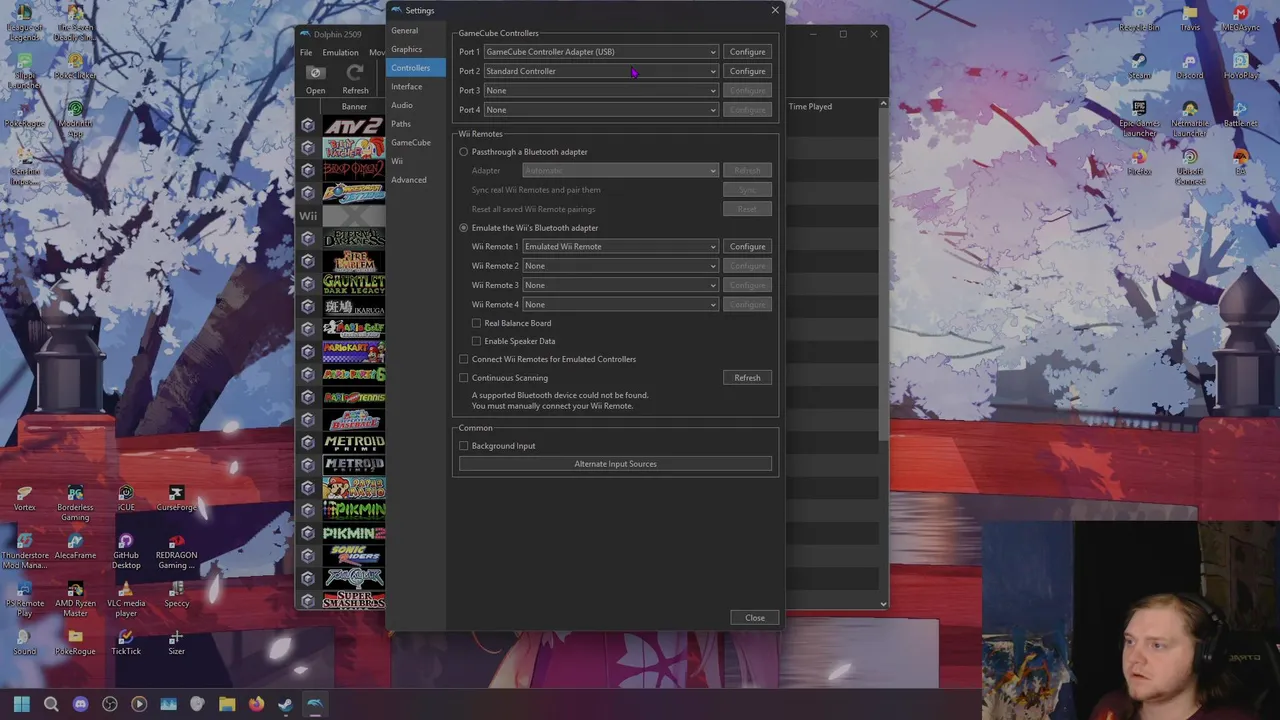The height and width of the screenshot is (720, 1280).
Task: Open Port 4 controller dropdown
Action: point(601,110)
